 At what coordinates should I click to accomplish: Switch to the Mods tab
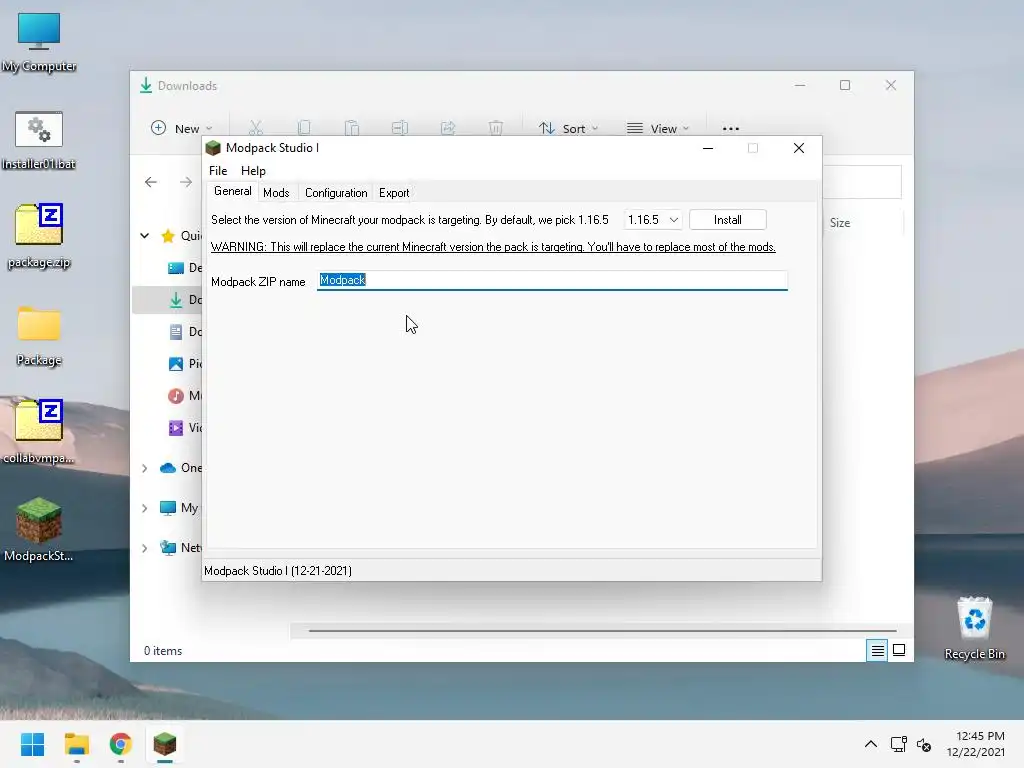276,193
